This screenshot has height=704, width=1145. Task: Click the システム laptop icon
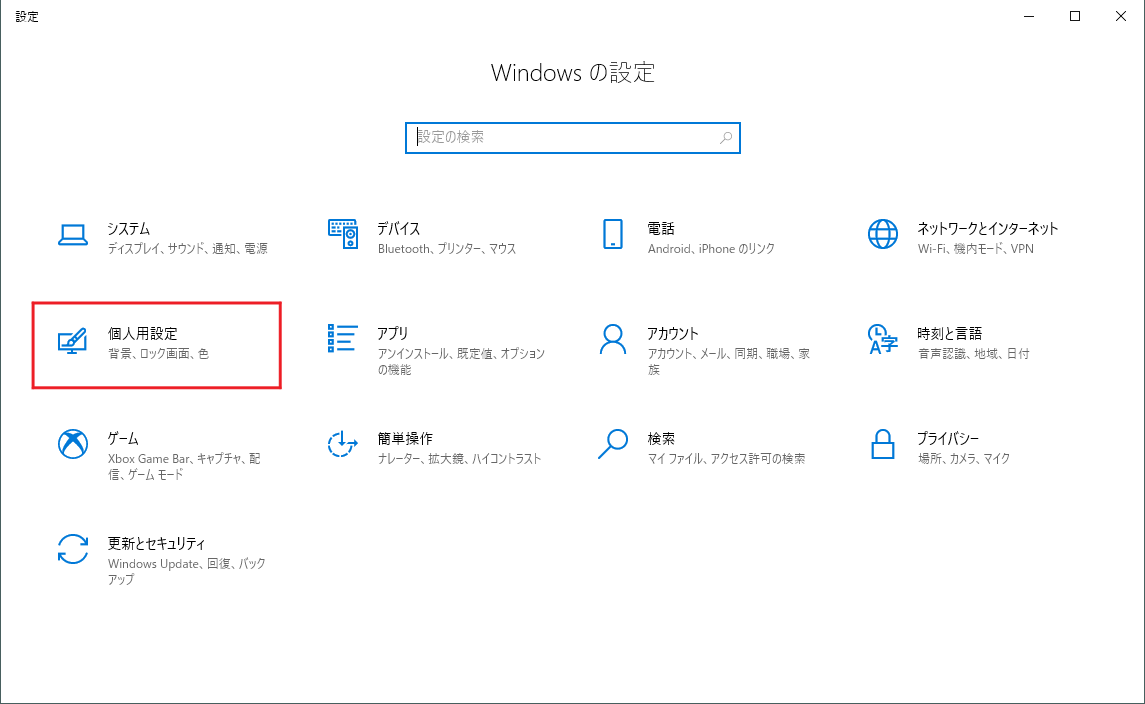click(x=73, y=234)
